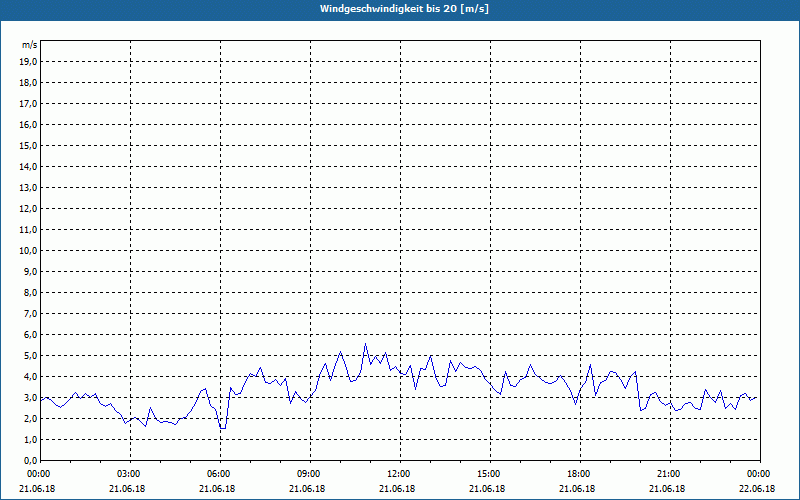Image resolution: width=800 pixels, height=500 pixels.
Task: Select the 4,0 y-axis label
Action: click(30, 377)
